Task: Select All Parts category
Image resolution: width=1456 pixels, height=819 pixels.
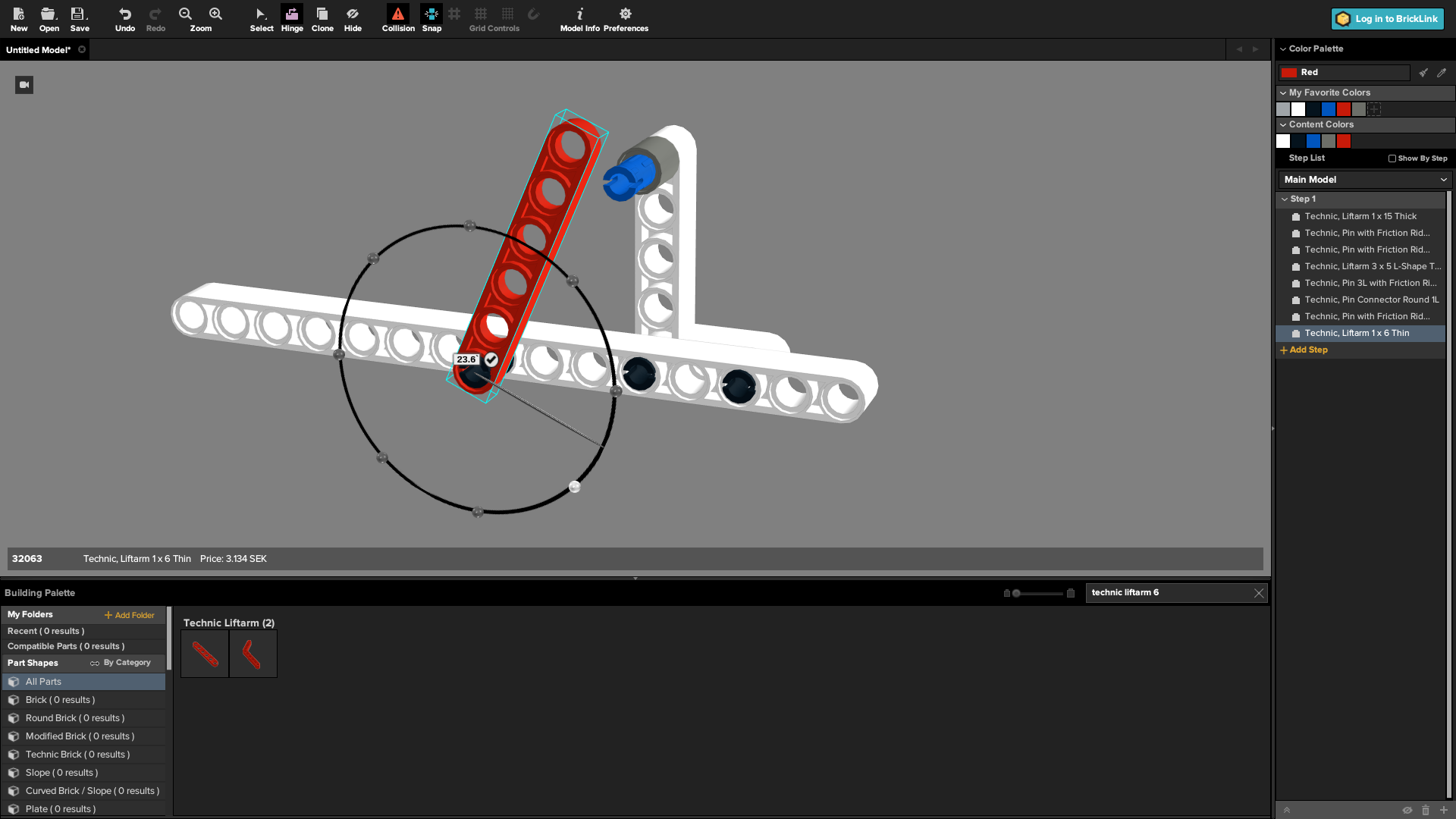Action: (x=43, y=682)
